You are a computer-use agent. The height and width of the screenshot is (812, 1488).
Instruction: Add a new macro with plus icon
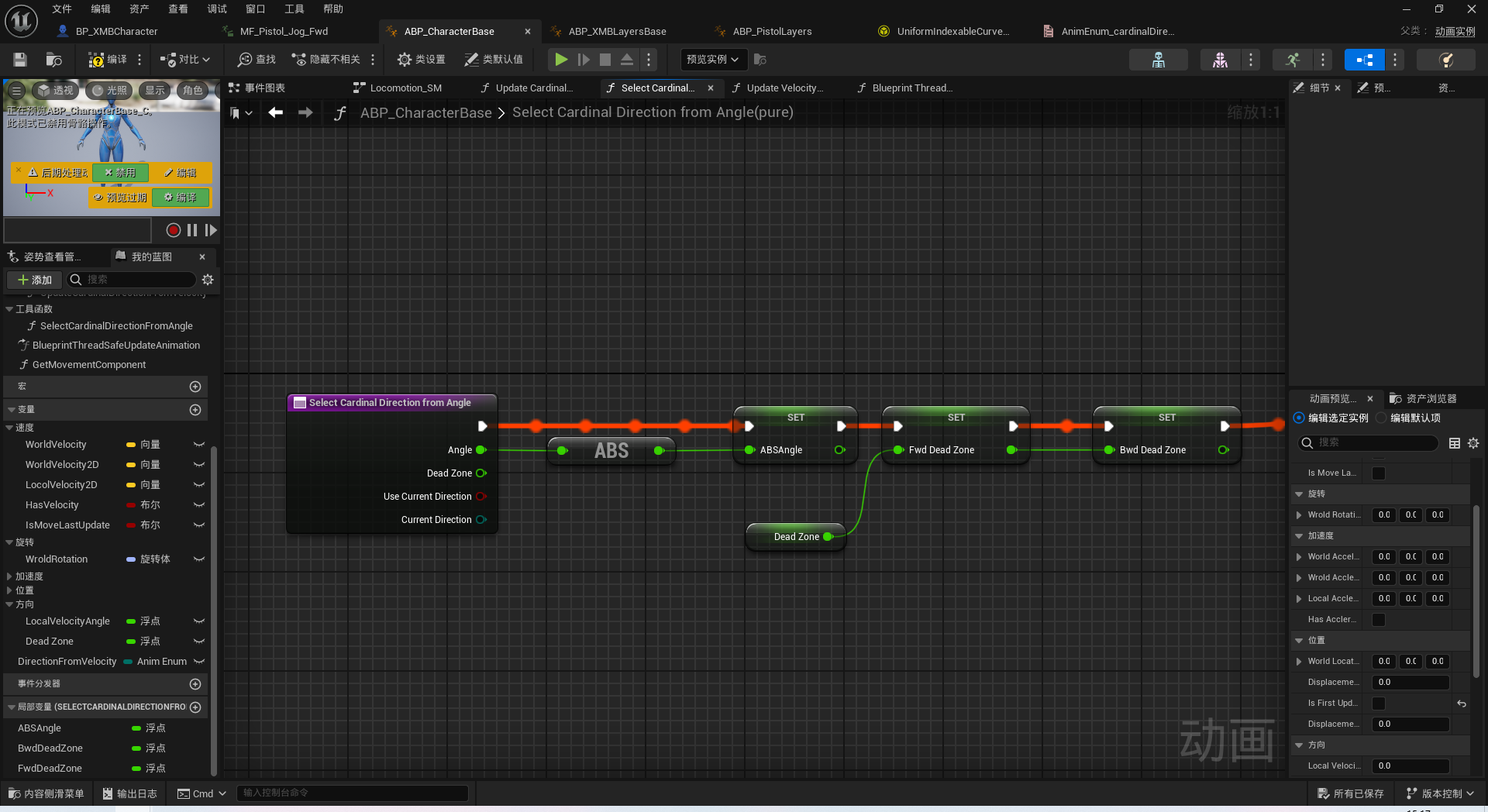click(195, 387)
